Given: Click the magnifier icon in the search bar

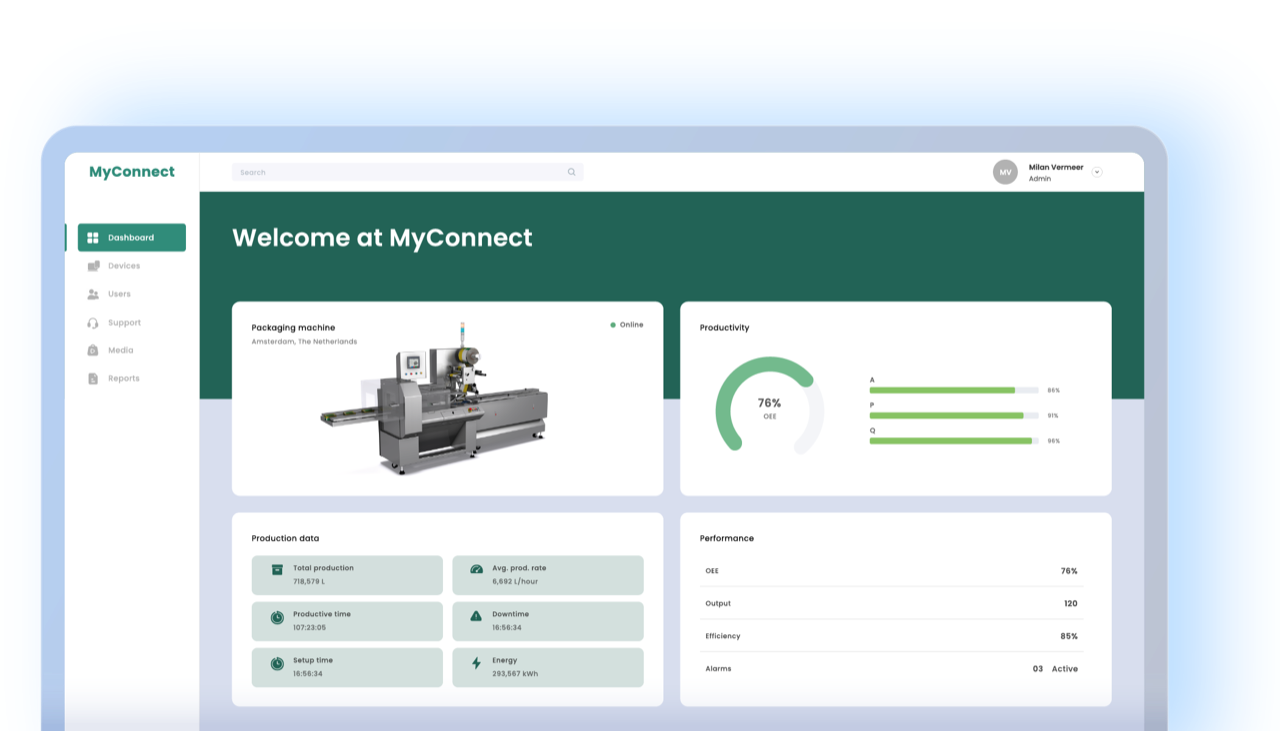Looking at the screenshot, I should [x=571, y=171].
